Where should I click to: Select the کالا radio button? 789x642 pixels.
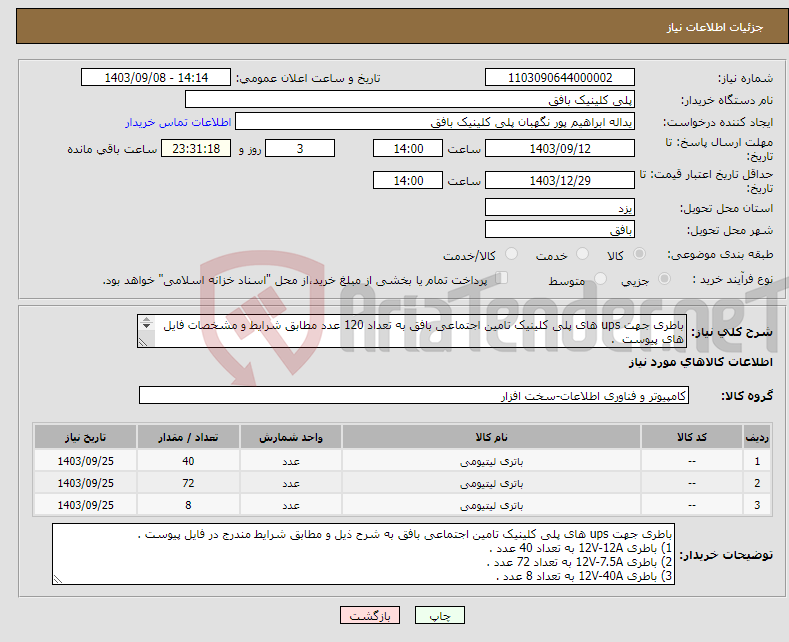click(639, 254)
